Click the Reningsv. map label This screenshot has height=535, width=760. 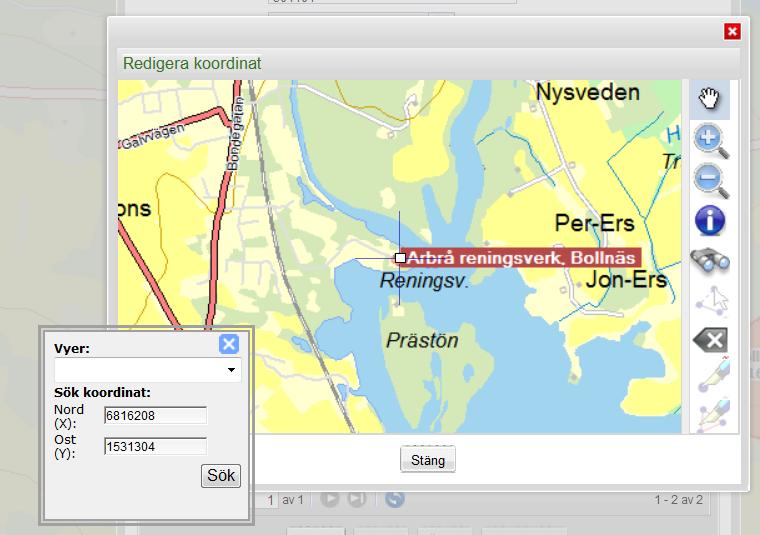pos(424,281)
